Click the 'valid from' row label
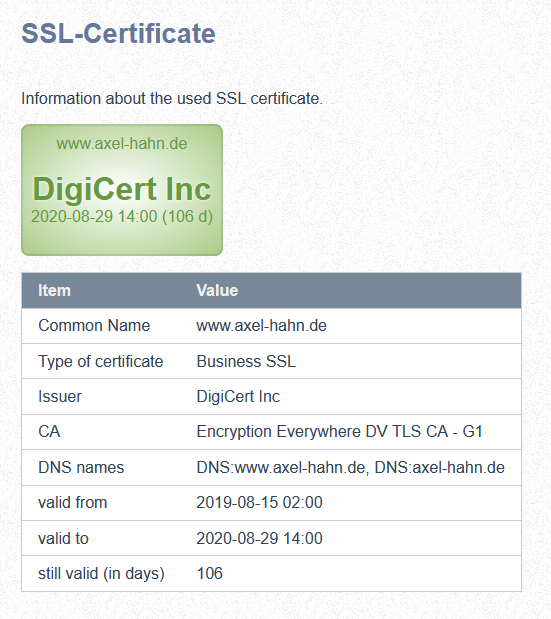The height and width of the screenshot is (619, 551). (73, 503)
